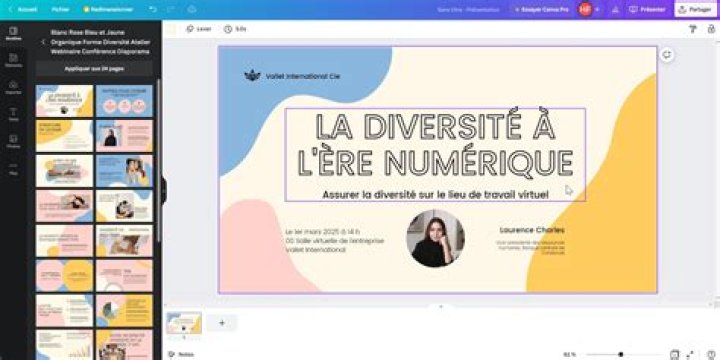Select template with yellow blob top-left

(64, 136)
